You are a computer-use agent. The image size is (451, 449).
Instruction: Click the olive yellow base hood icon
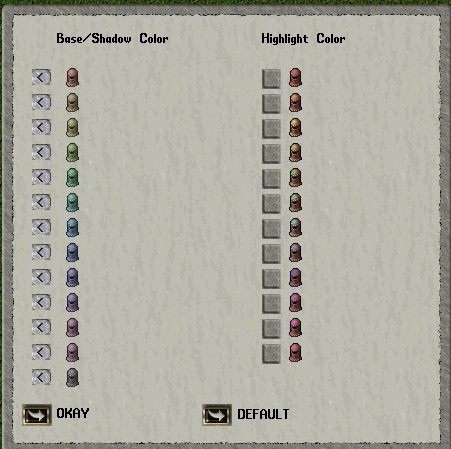(72, 127)
